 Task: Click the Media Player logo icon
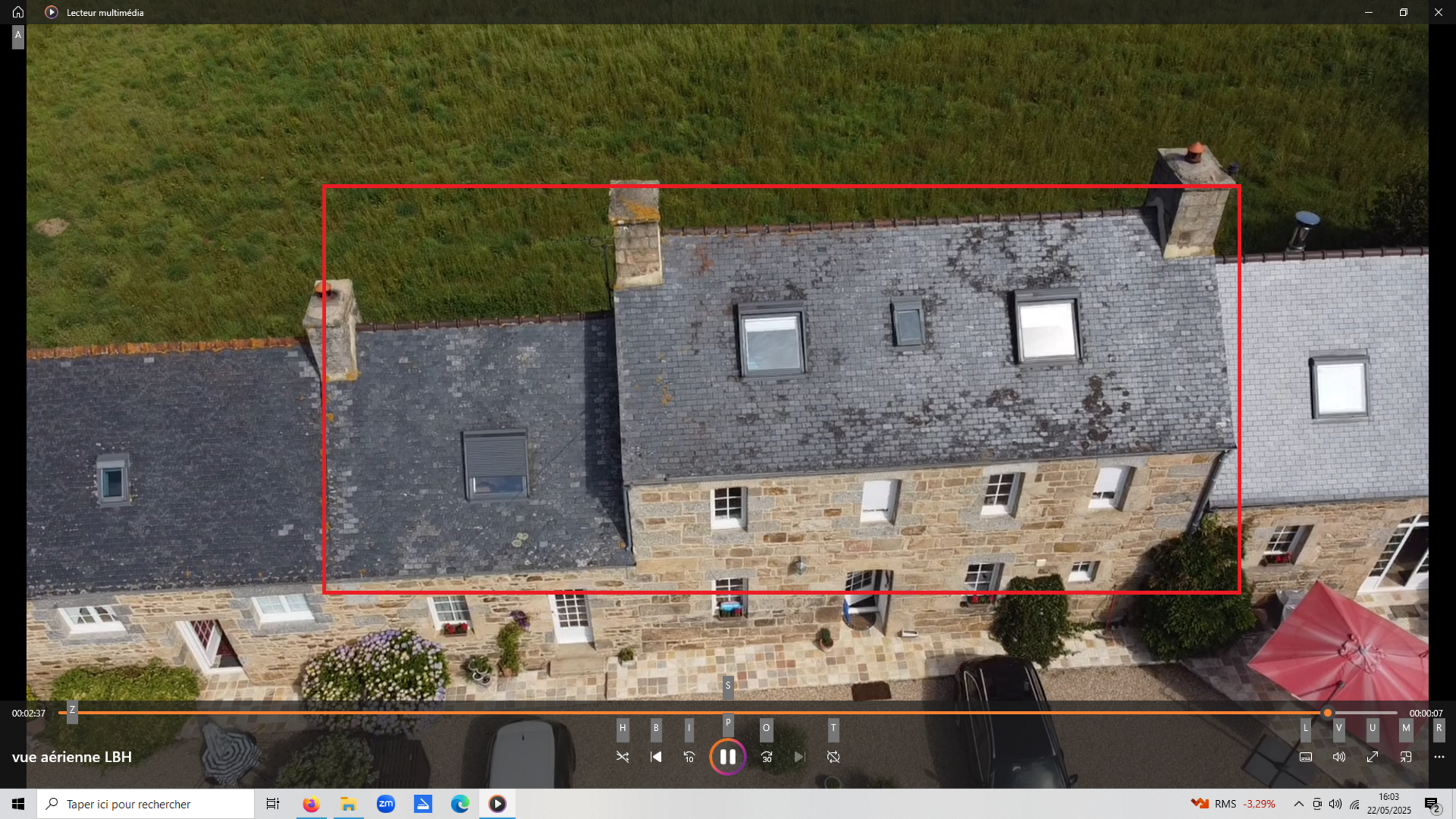click(51, 12)
